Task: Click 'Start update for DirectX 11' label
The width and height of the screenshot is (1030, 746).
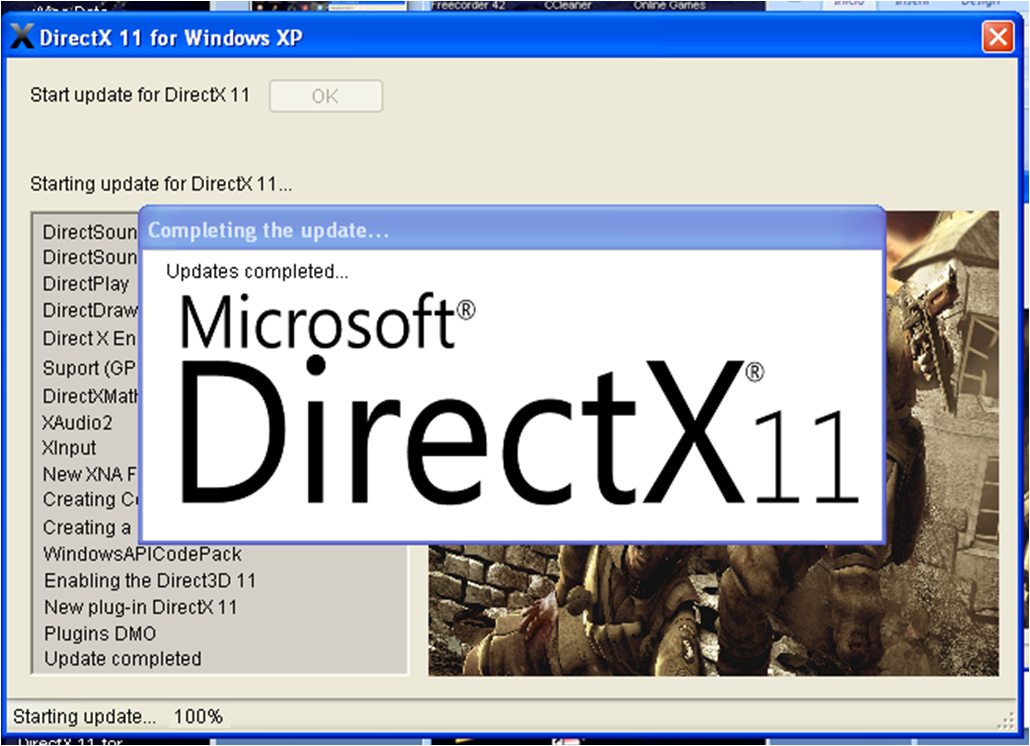Action: [140, 95]
